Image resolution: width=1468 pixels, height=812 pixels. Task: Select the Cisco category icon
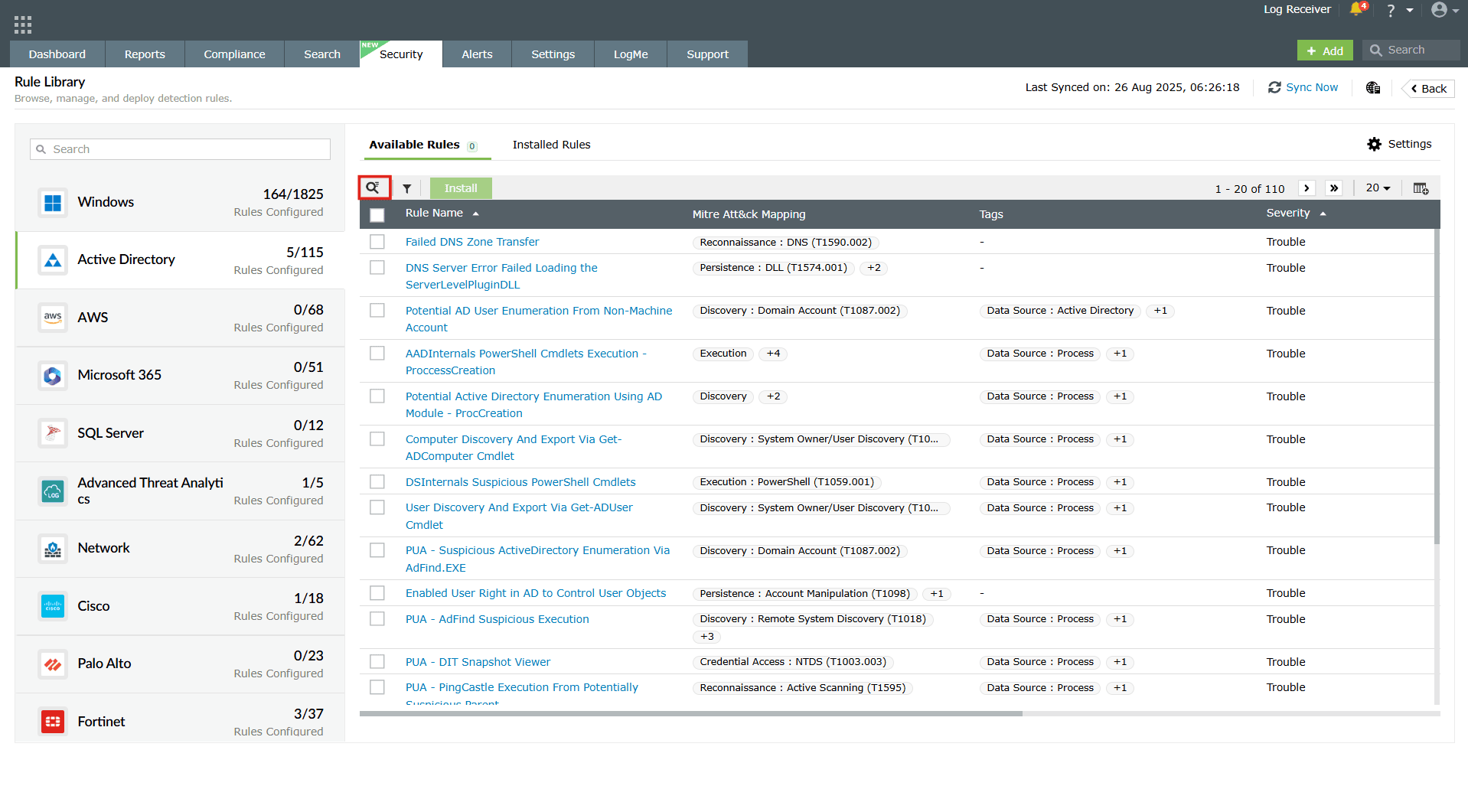pos(53,606)
